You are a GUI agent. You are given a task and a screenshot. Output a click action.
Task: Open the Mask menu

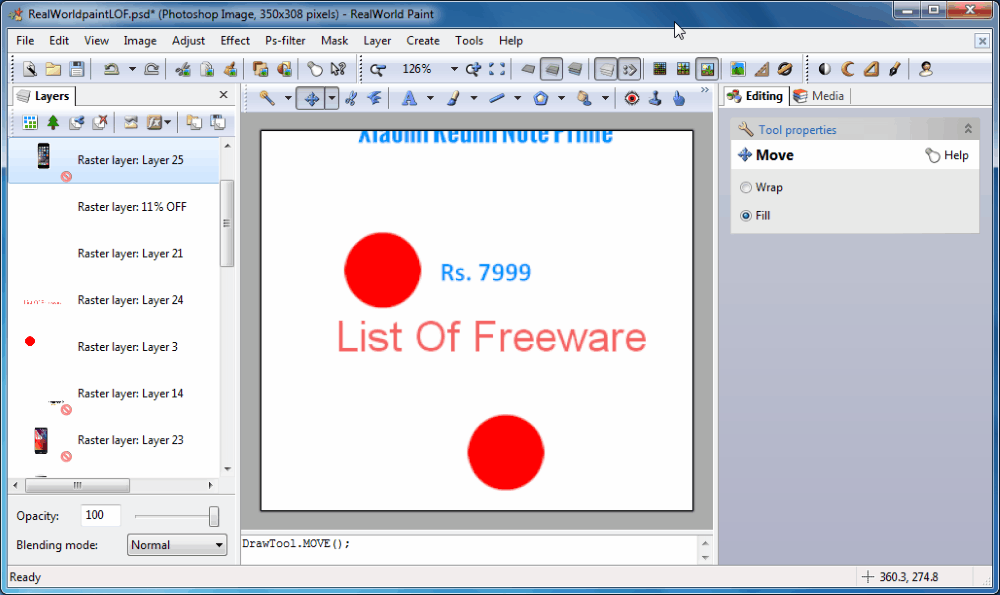pyautogui.click(x=334, y=40)
